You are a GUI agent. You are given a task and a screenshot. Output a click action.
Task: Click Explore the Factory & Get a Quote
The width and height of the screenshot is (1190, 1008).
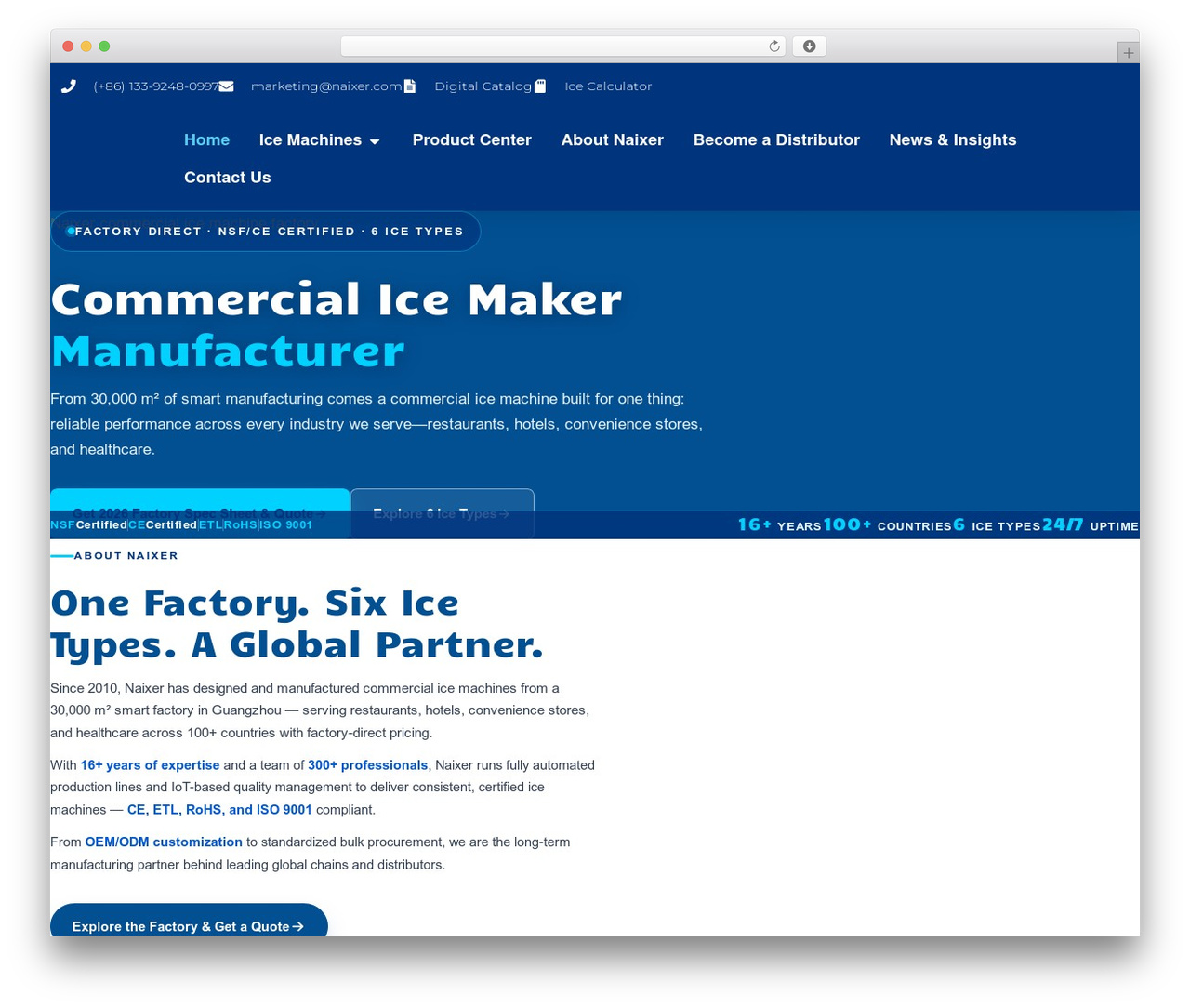coord(189,921)
